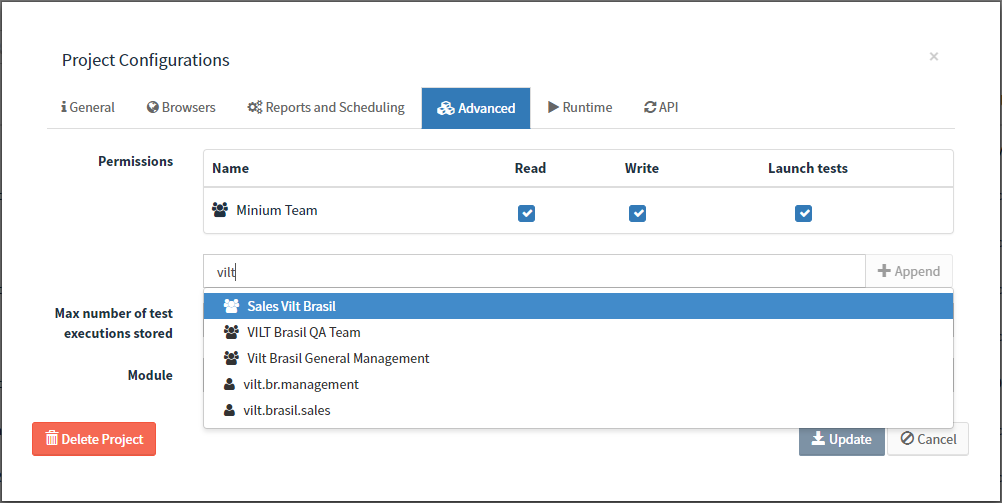Click the download icon on Update
This screenshot has width=1002, height=503.
point(818,438)
